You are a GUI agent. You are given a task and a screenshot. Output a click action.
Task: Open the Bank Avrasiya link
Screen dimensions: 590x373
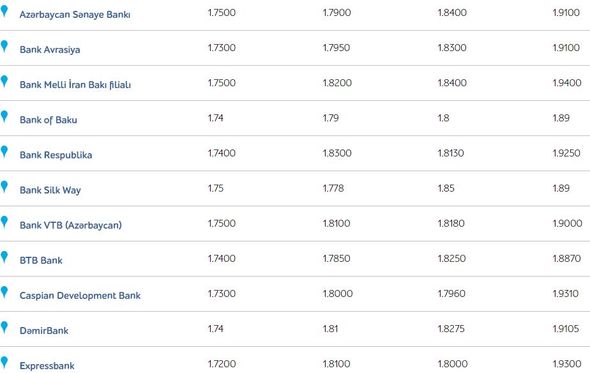50,50
